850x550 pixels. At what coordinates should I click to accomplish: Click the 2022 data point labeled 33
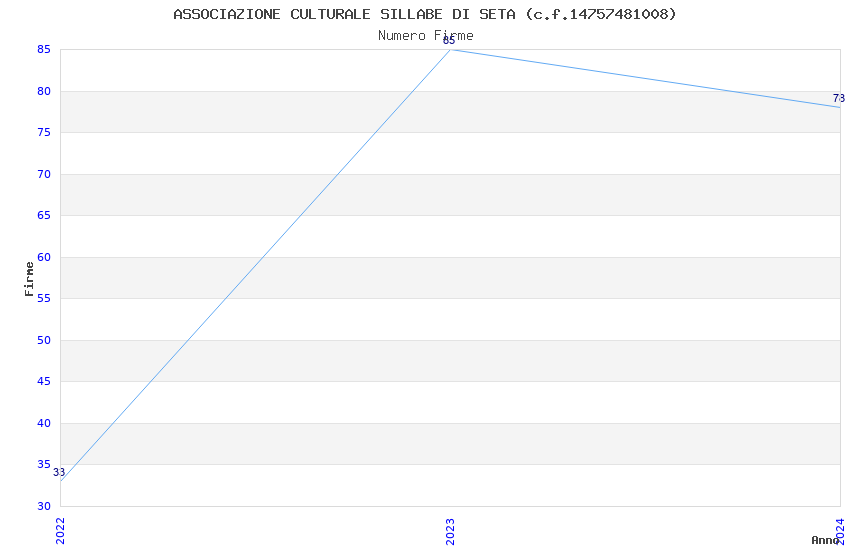(x=61, y=481)
